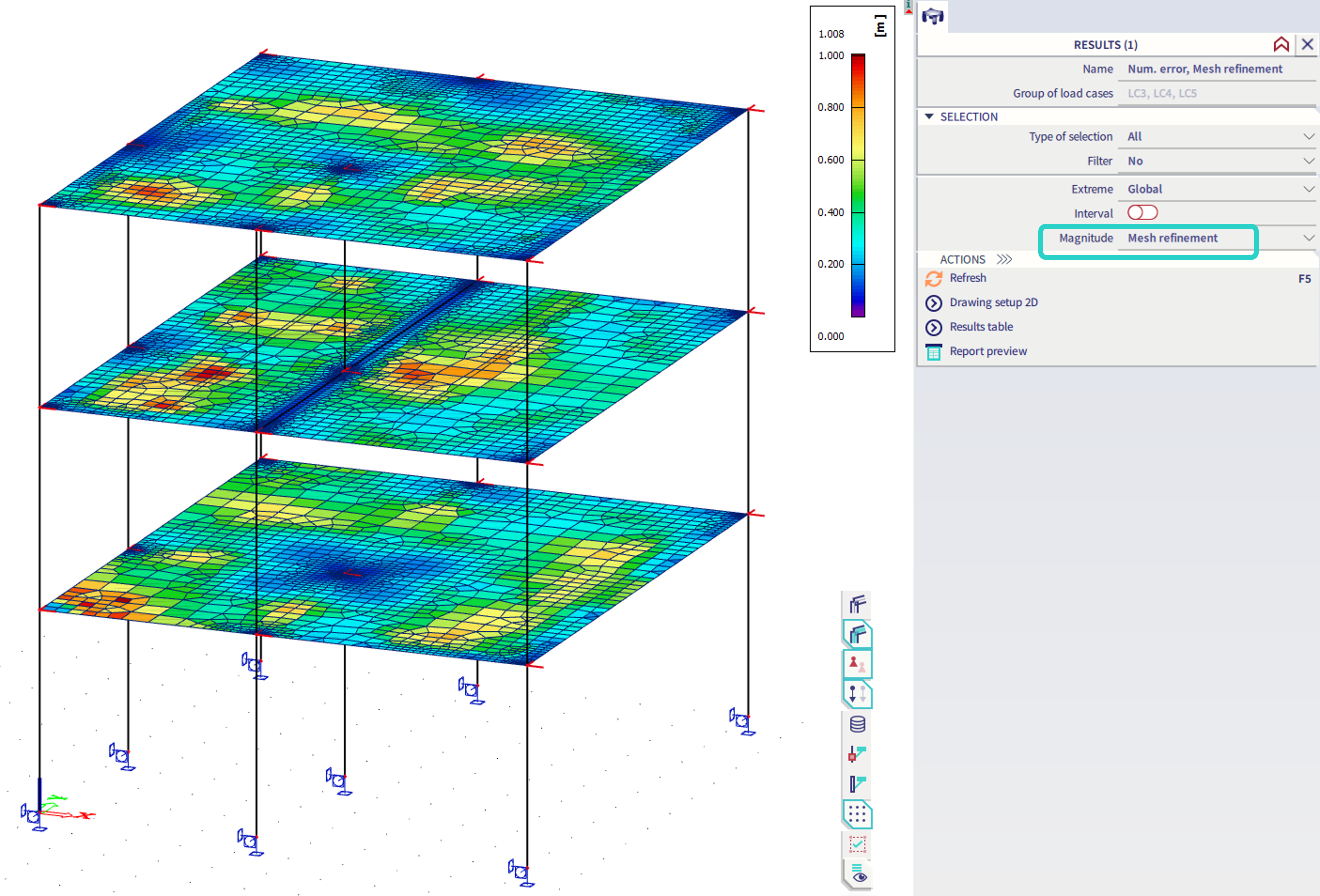The height and width of the screenshot is (896, 1320).
Task: Click the member label flag icon
Action: click(x=856, y=784)
